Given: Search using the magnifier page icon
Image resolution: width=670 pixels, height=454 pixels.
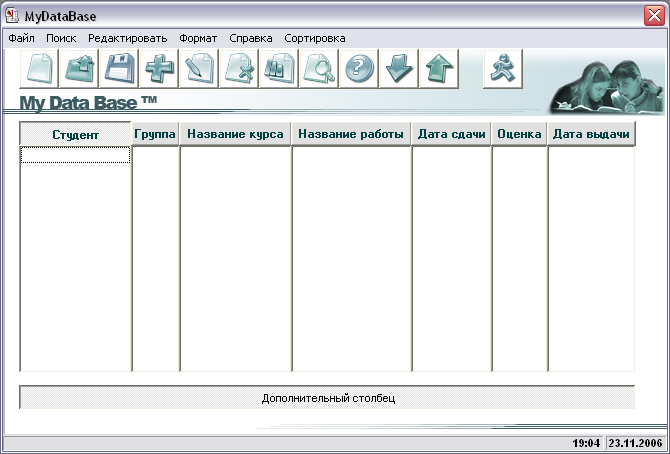Looking at the screenshot, I should [x=319, y=69].
